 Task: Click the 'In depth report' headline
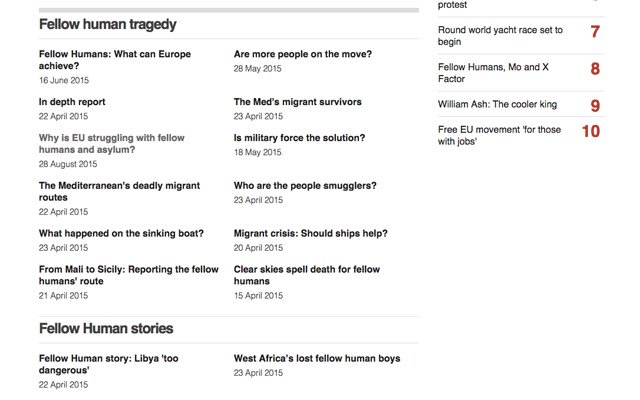[72, 102]
